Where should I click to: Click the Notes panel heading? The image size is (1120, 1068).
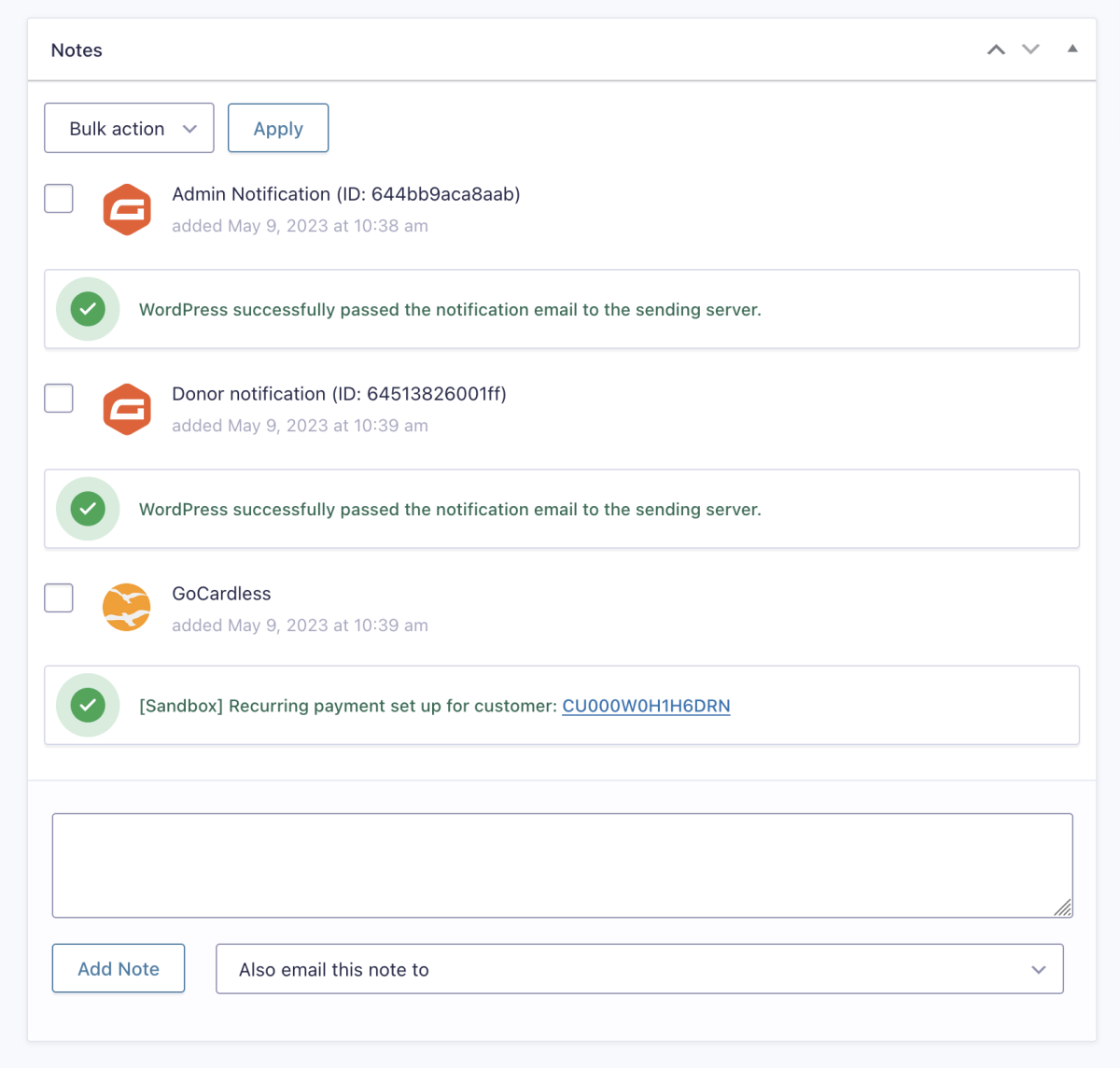[77, 50]
